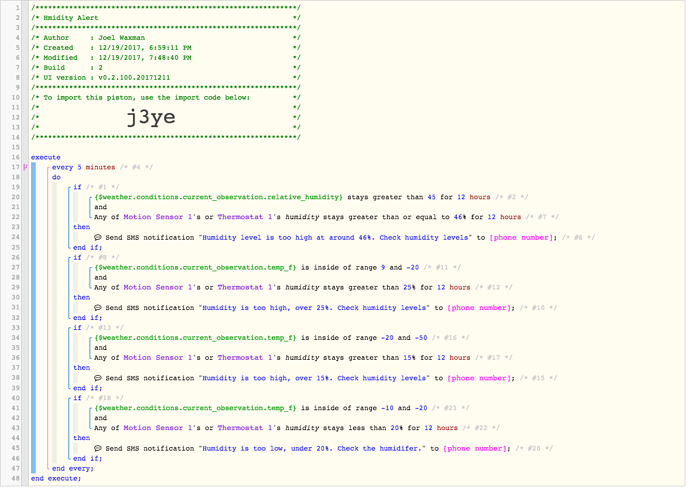690x490 pixels.
Task: Click line number 17 in the gutter
Action: (x=15, y=168)
